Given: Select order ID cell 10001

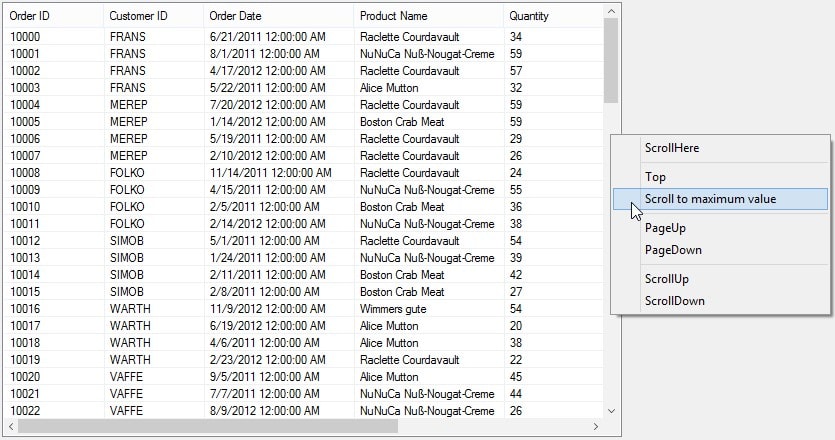Looking at the screenshot, I should point(54,54).
